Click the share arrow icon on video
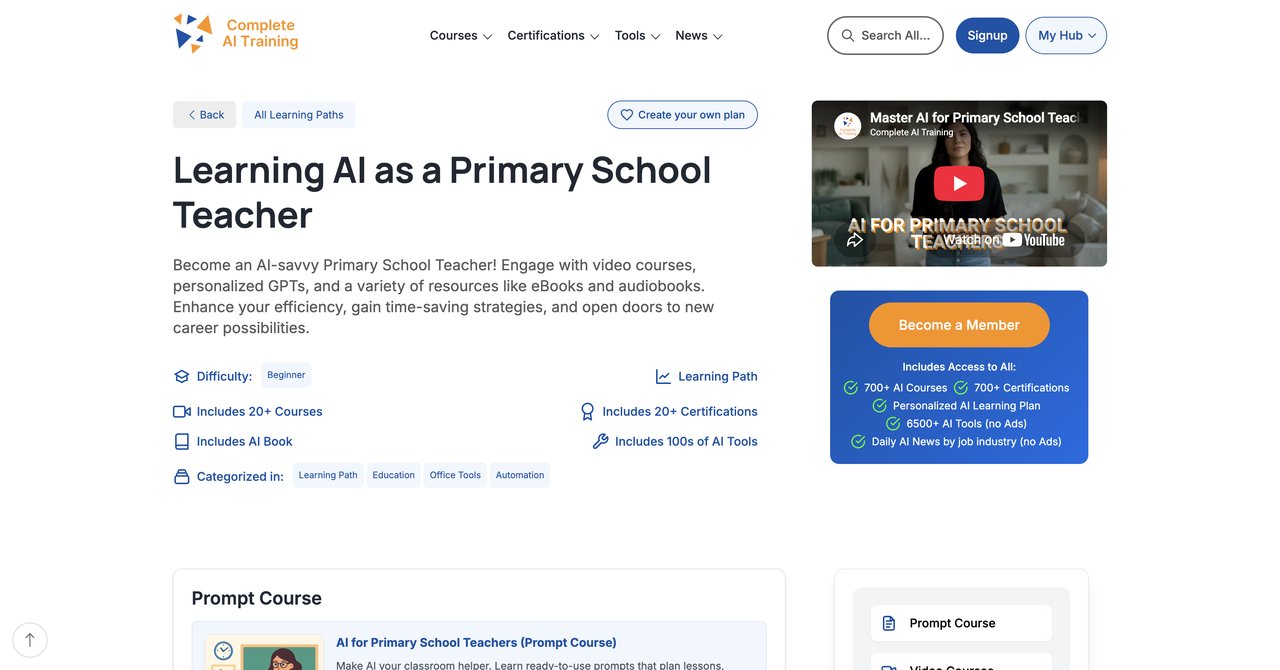This screenshot has height=670, width=1280. (x=855, y=240)
